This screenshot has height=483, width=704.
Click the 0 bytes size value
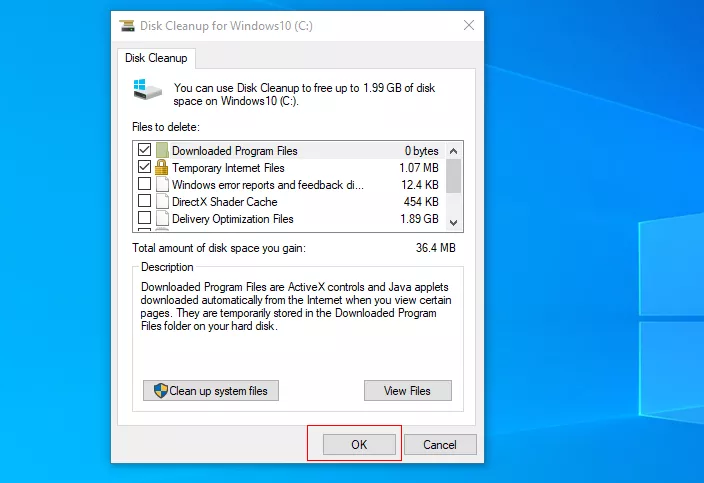422,151
